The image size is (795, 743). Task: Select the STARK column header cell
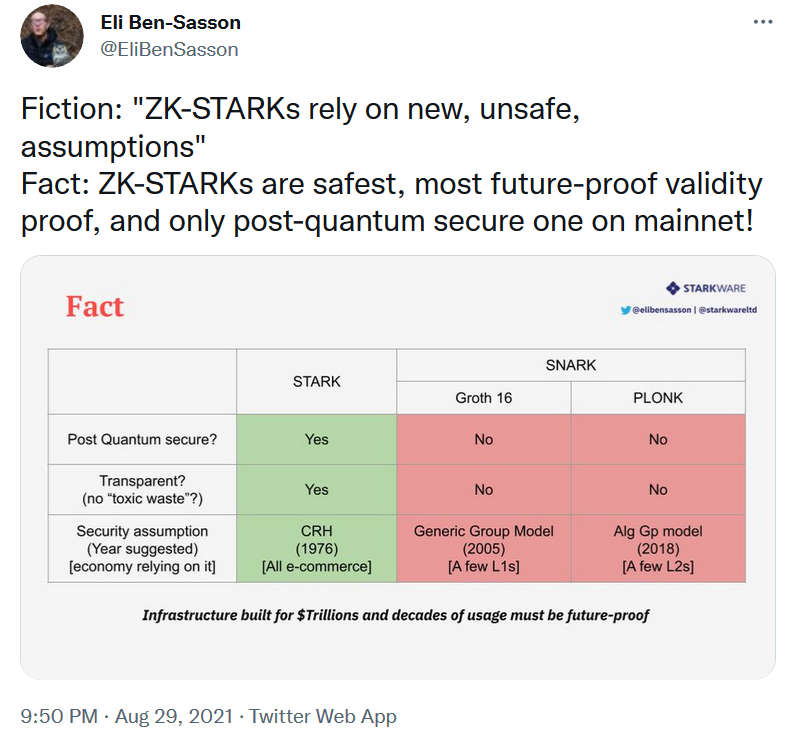pos(316,381)
